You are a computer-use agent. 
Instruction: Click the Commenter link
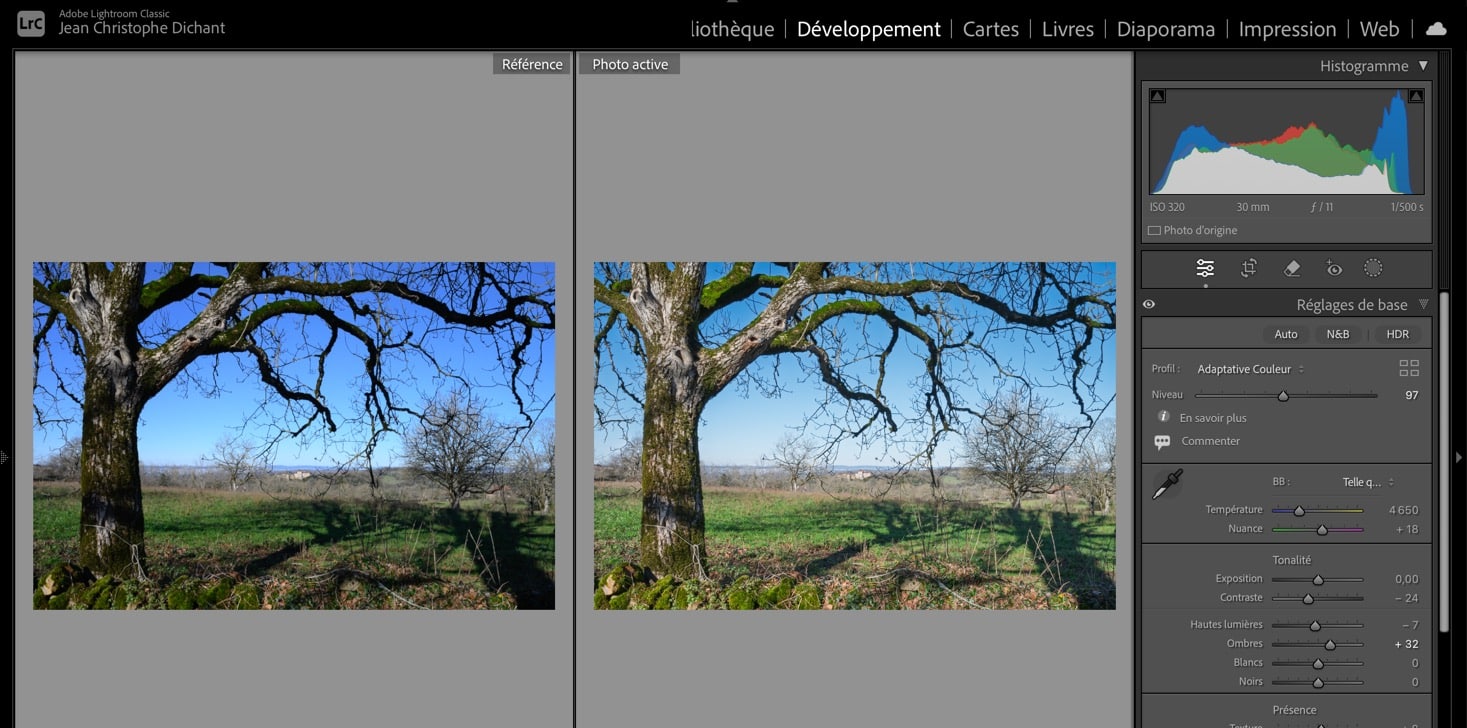tap(1210, 441)
